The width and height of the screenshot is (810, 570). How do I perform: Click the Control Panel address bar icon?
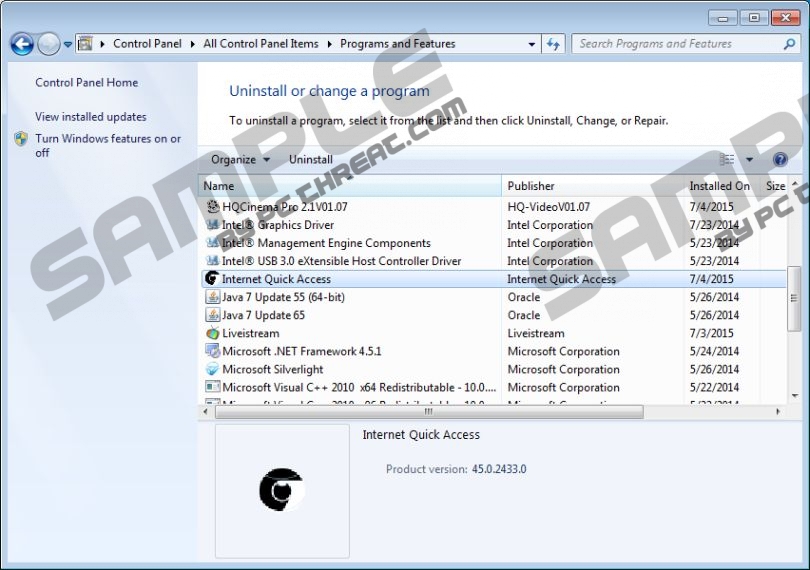point(85,44)
